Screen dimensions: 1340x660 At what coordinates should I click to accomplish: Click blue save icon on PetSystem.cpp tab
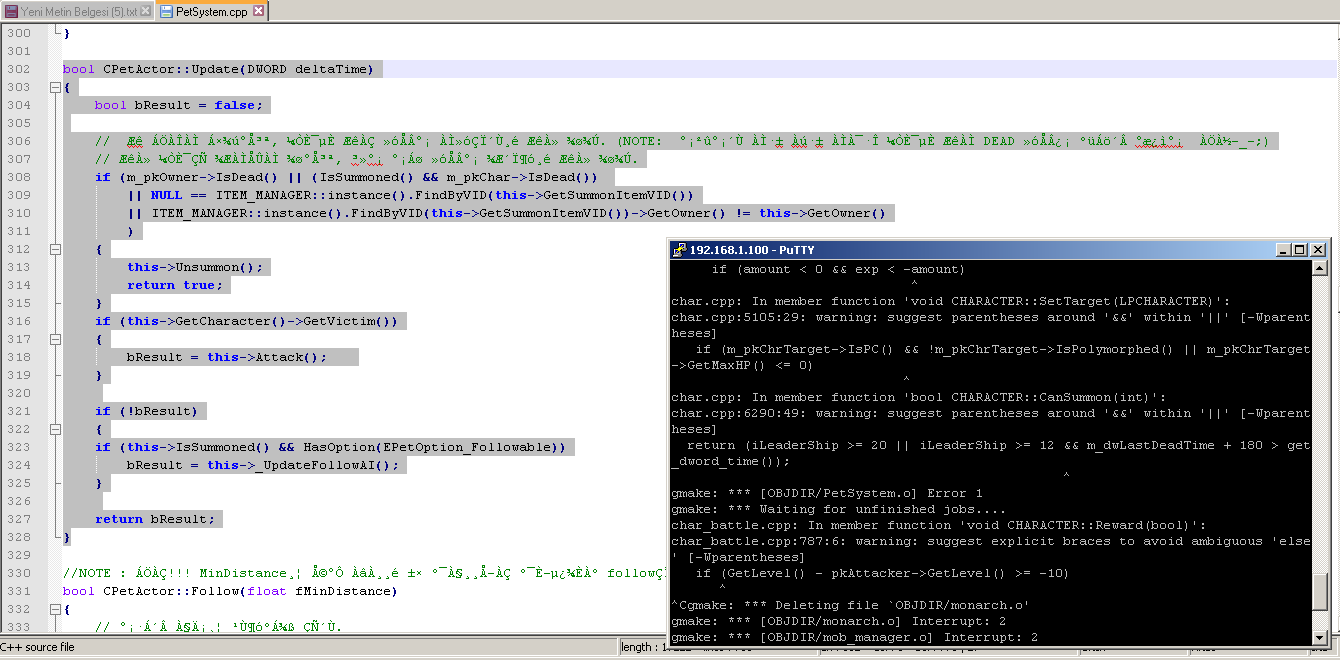(166, 11)
